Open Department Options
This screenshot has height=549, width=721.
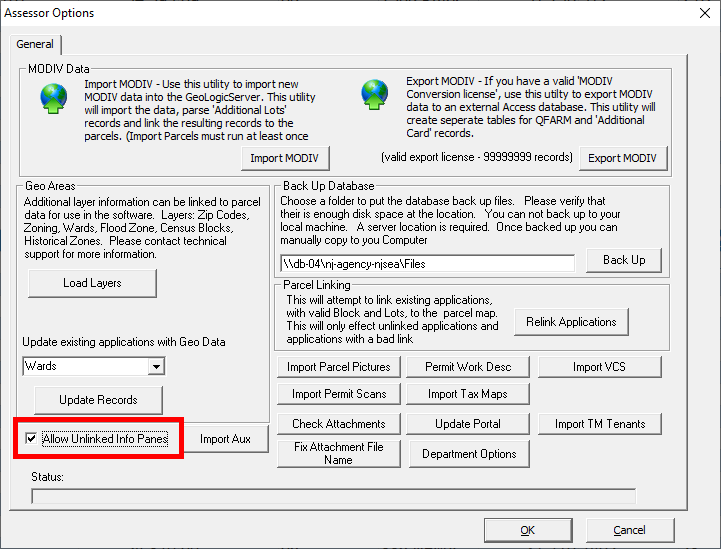click(469, 454)
